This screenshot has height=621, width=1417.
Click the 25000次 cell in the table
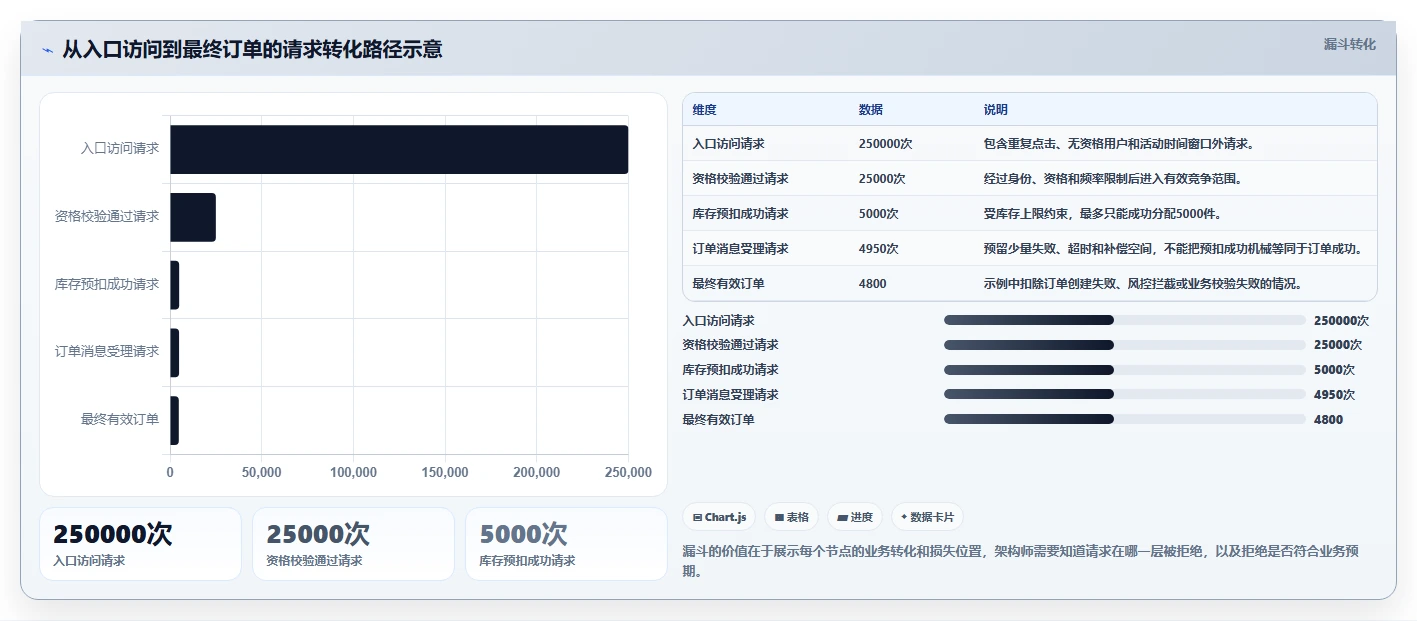(882, 179)
